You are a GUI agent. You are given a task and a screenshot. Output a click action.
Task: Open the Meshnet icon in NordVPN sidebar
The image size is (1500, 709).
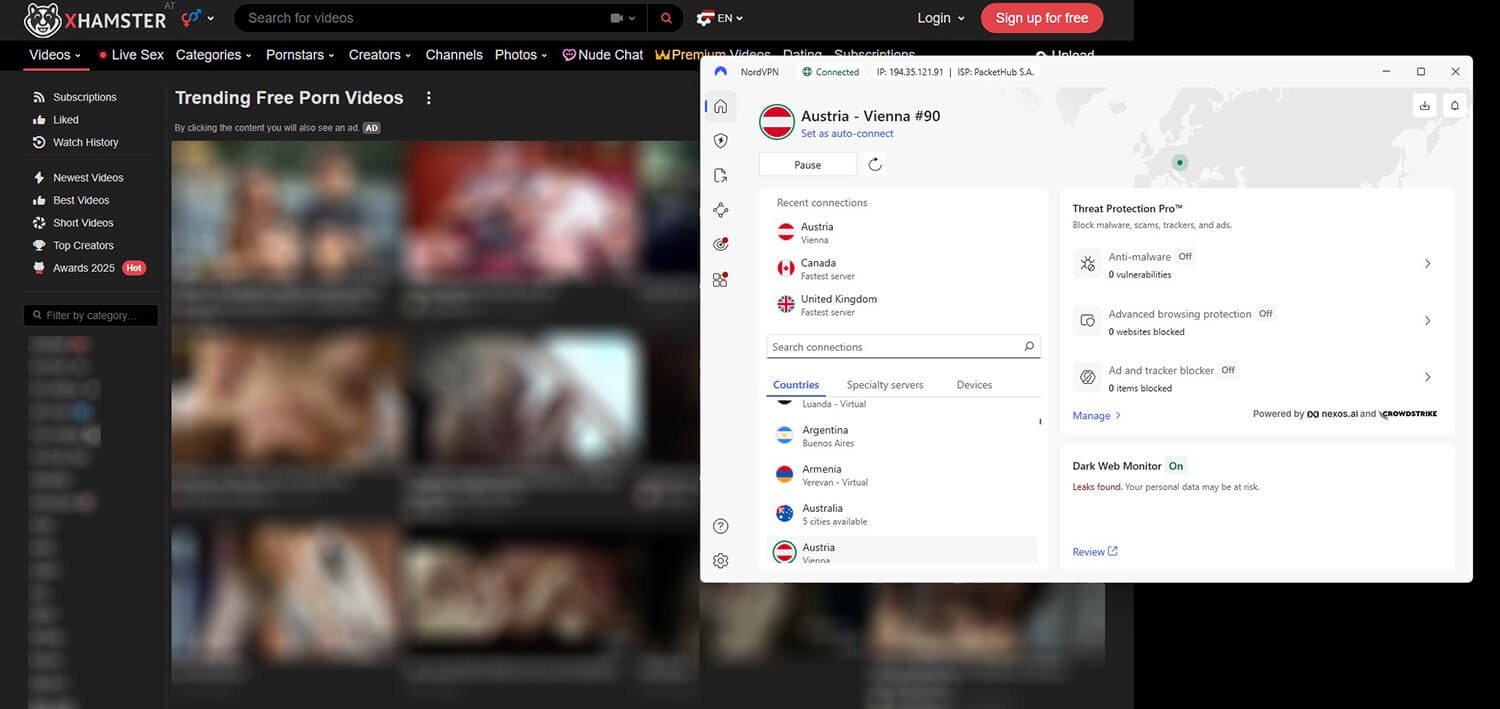click(x=721, y=210)
